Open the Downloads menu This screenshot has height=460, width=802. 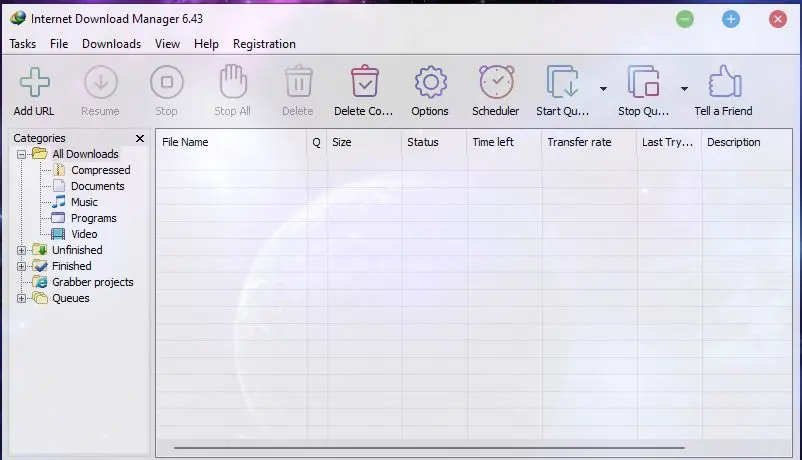click(112, 44)
